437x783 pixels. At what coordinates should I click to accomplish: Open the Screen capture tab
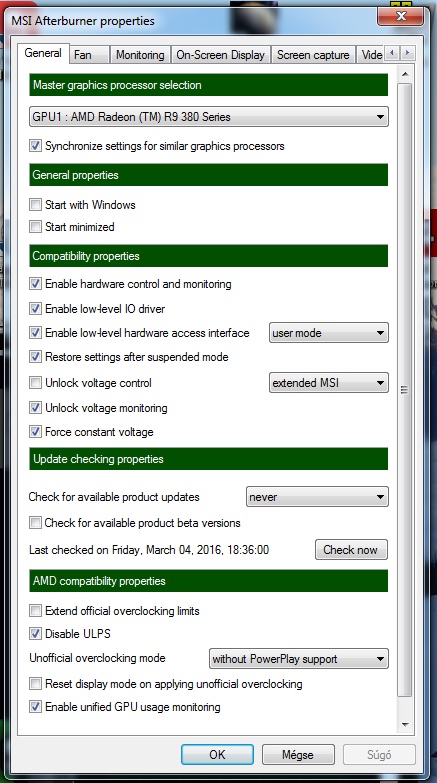(313, 55)
